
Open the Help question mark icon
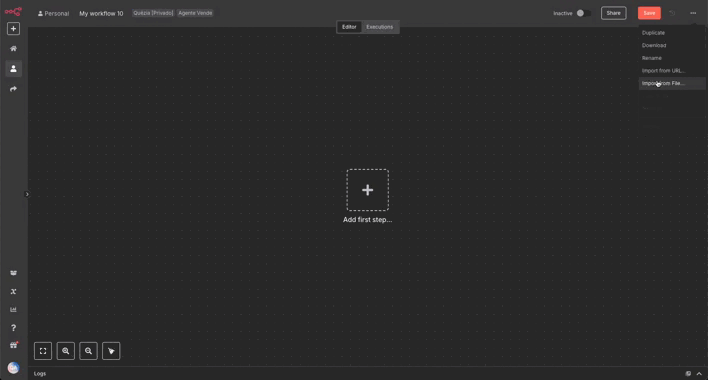(13, 328)
